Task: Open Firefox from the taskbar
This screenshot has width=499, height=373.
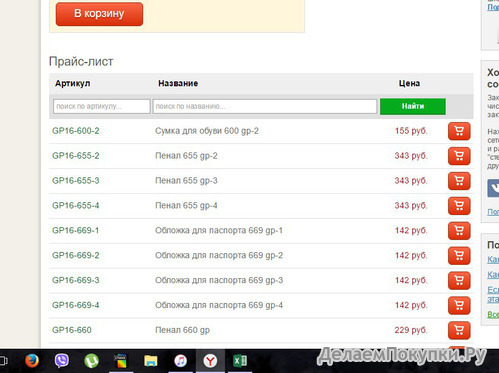Action: coord(32,361)
